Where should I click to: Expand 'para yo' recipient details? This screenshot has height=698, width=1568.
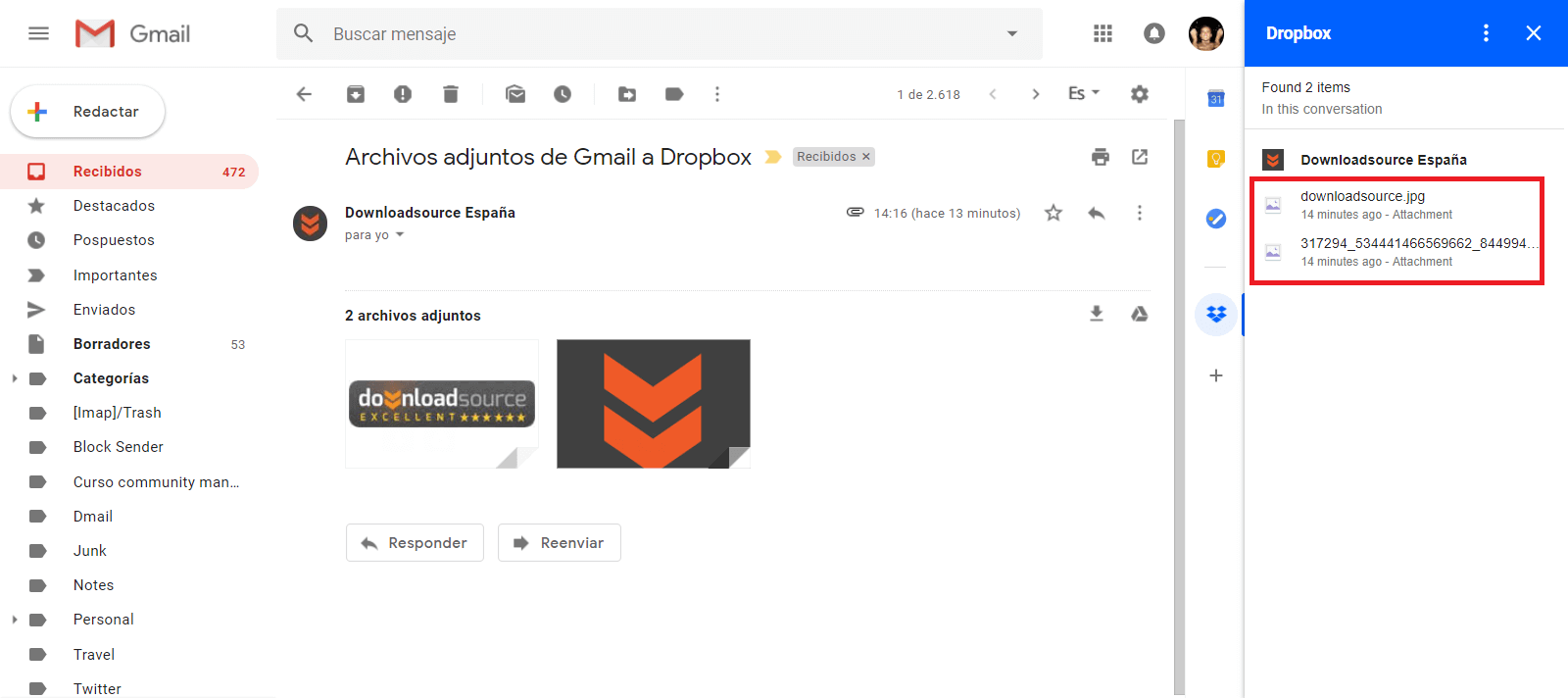tap(400, 235)
